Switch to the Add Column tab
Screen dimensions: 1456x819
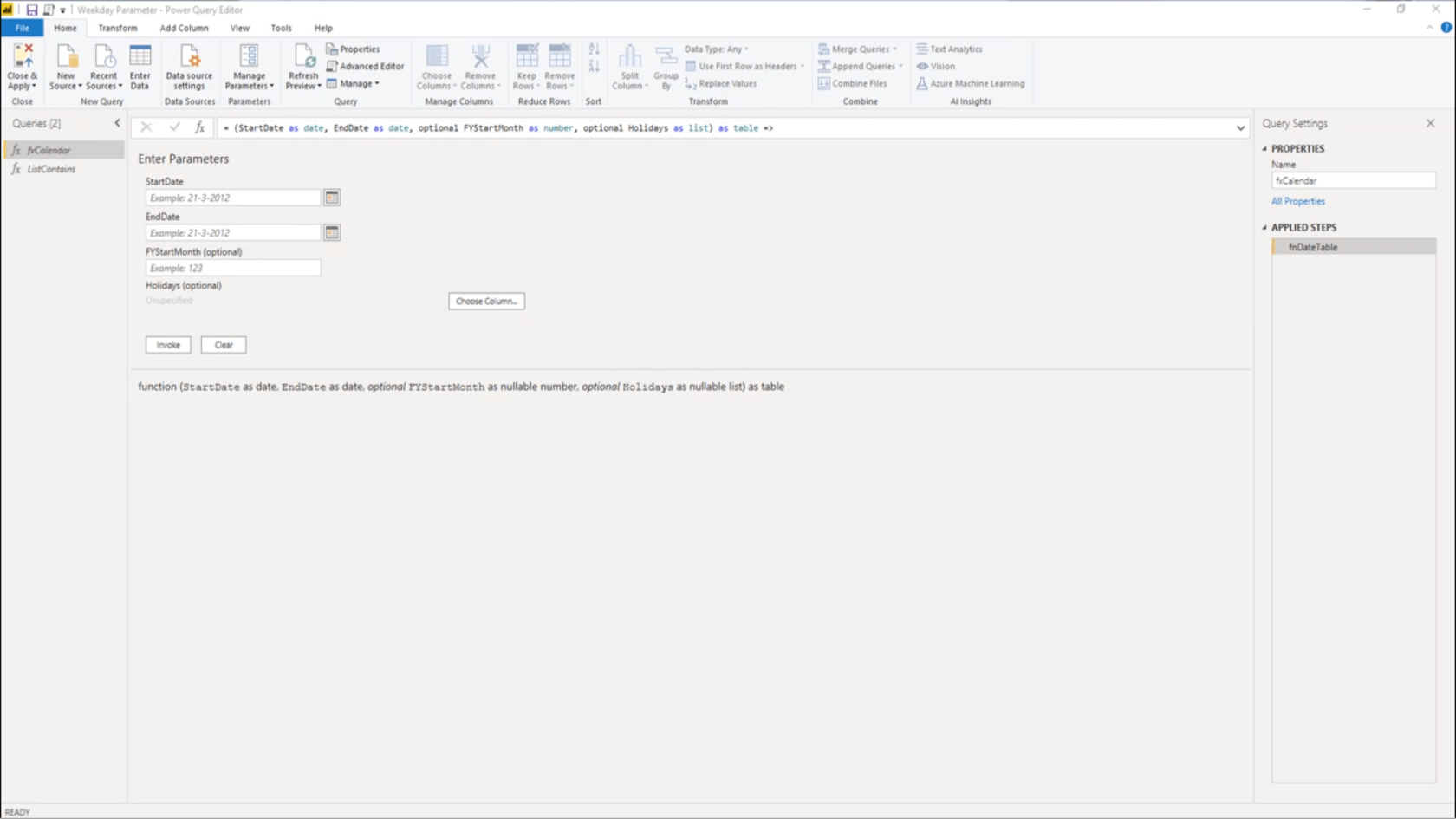184,28
